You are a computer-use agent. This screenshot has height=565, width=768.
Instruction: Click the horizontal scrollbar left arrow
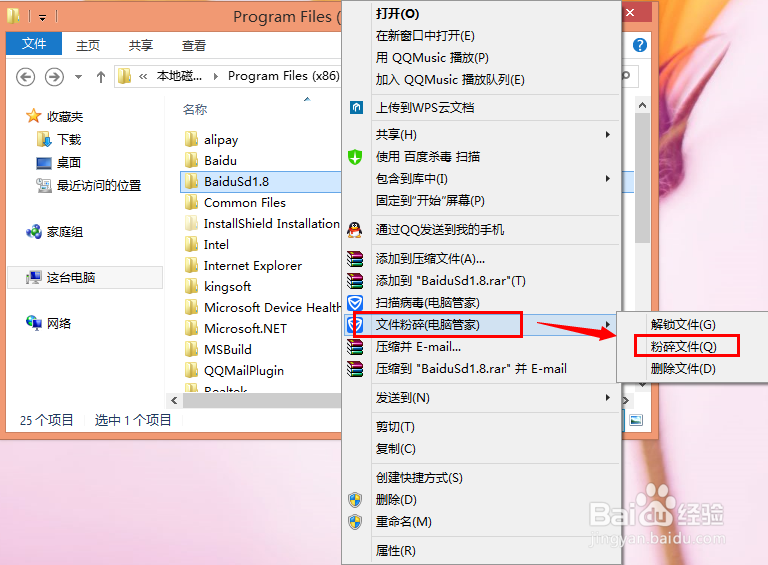tap(174, 400)
